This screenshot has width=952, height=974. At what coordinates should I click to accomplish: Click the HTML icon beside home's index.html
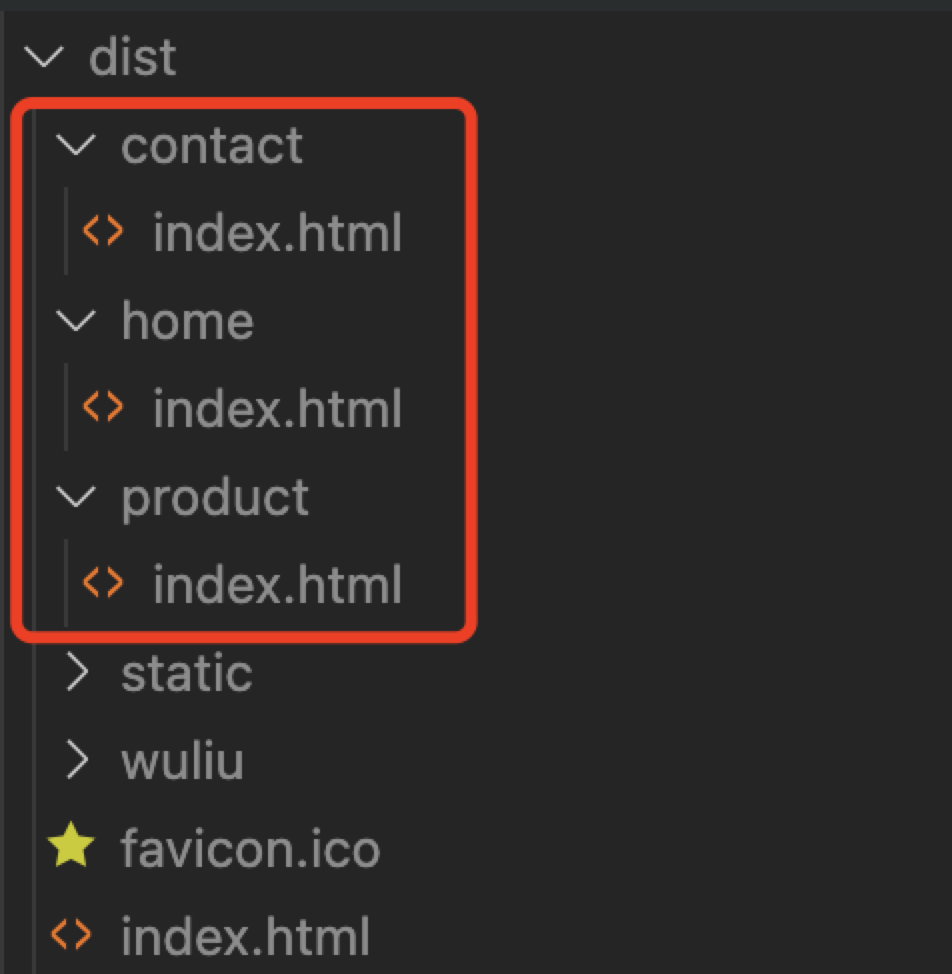point(101,407)
